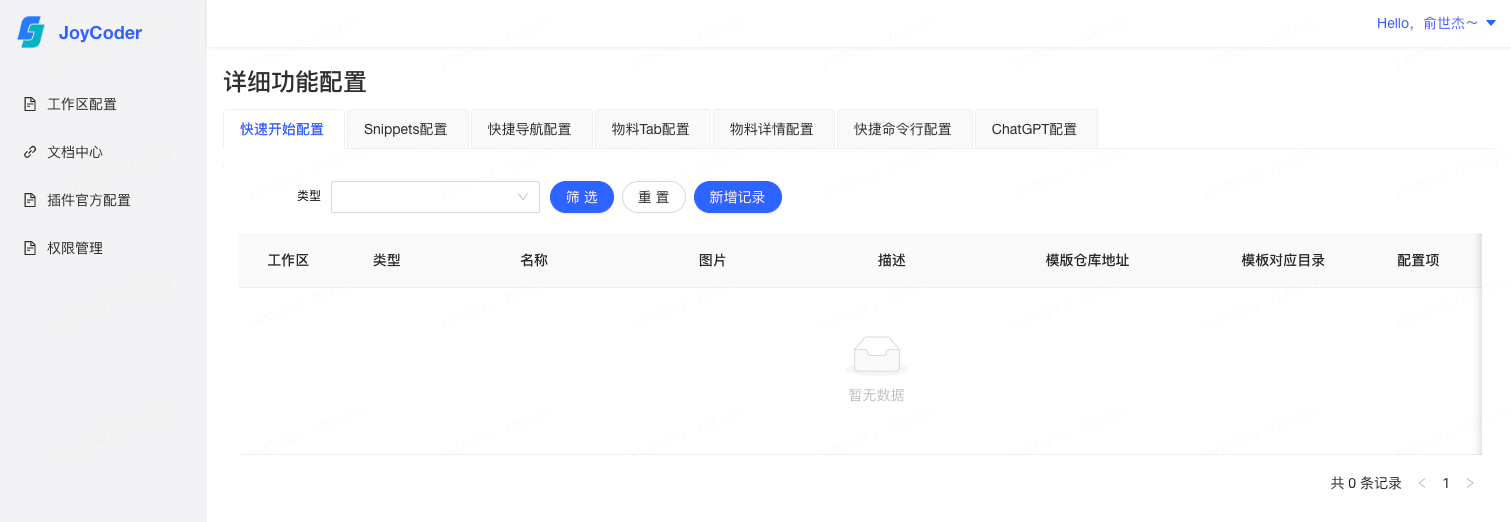
Task: Click the document icon beside 插件官方配置
Action: pyautogui.click(x=30, y=200)
